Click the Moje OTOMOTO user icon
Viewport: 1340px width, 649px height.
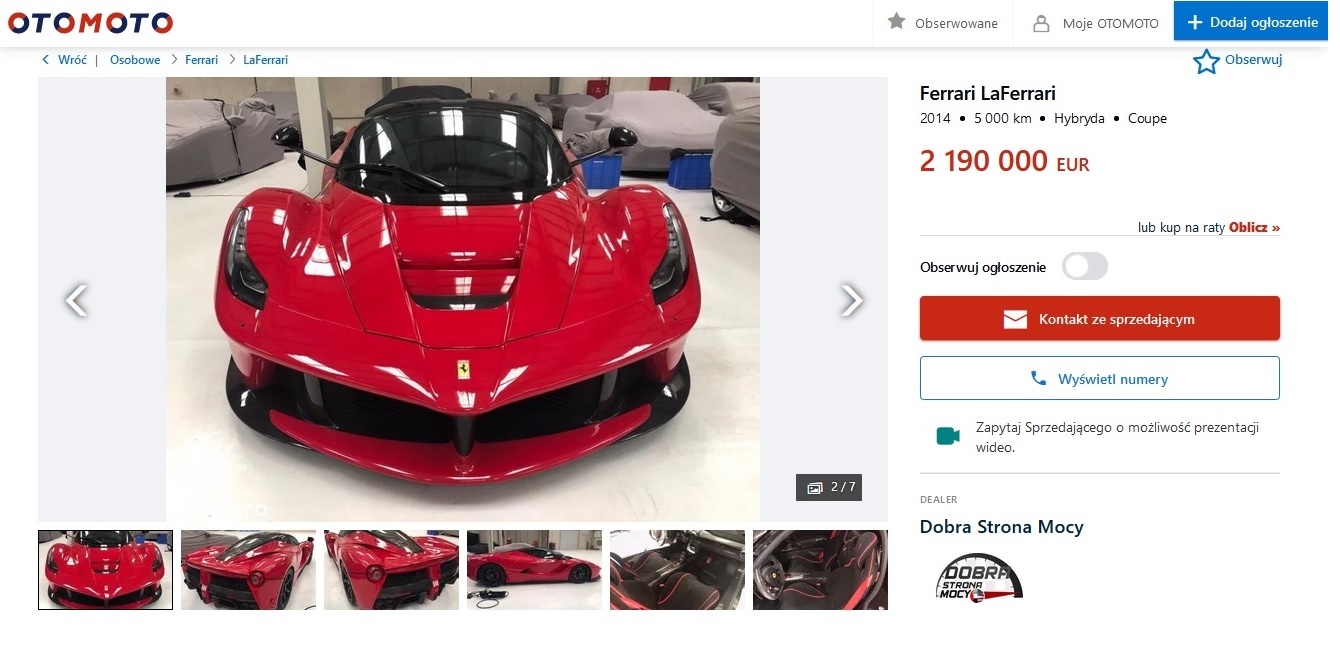(1041, 23)
